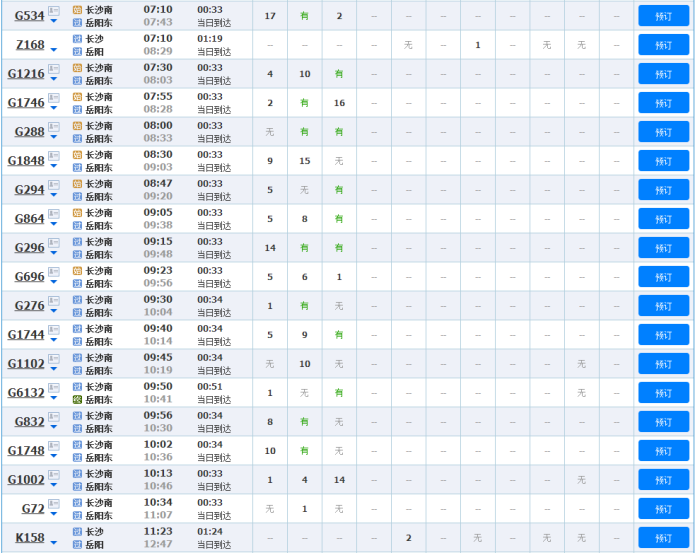This screenshot has height=553, width=700.
Task: Click the pass-through station icon for K158 departure
Action: point(77,532)
